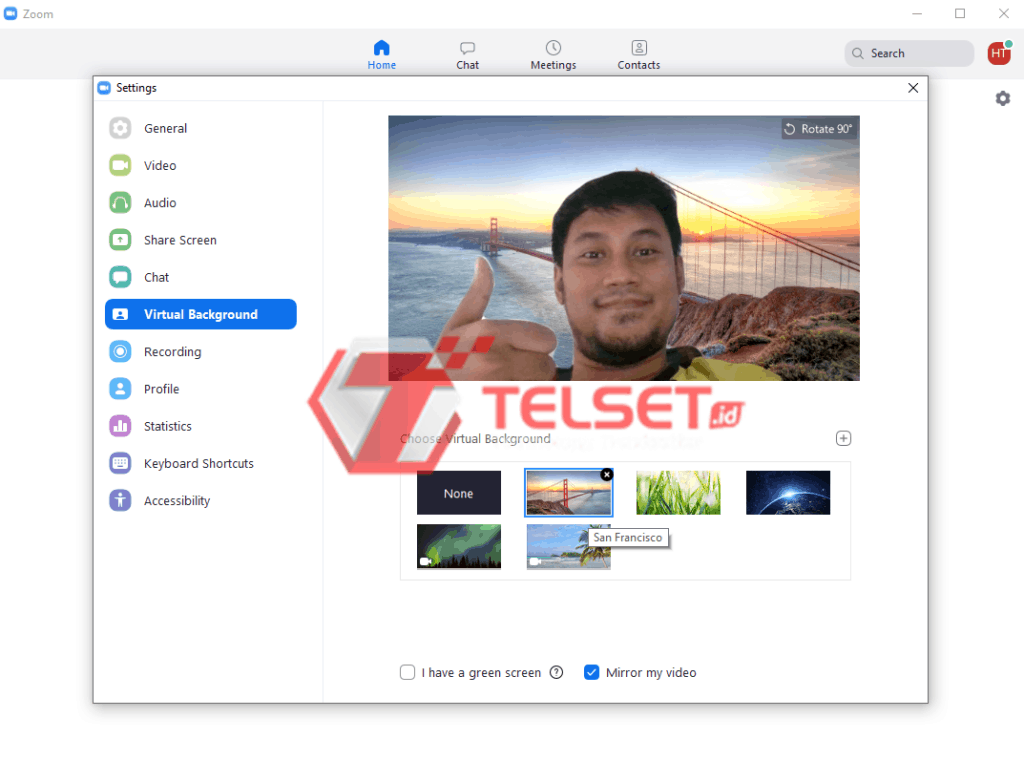Choose the grass virtual background

coord(678,493)
